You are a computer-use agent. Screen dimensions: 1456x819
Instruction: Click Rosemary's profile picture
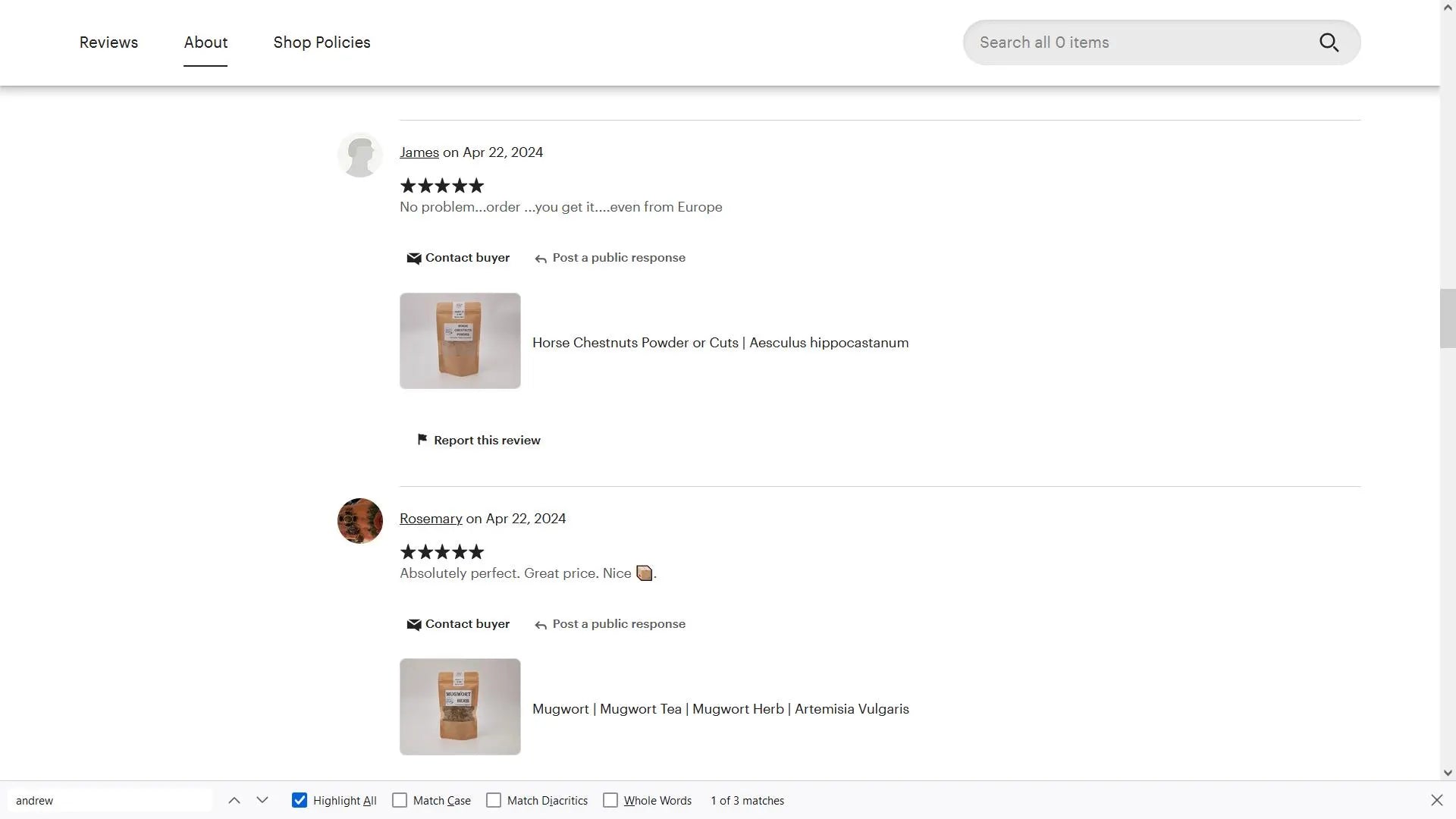click(359, 521)
